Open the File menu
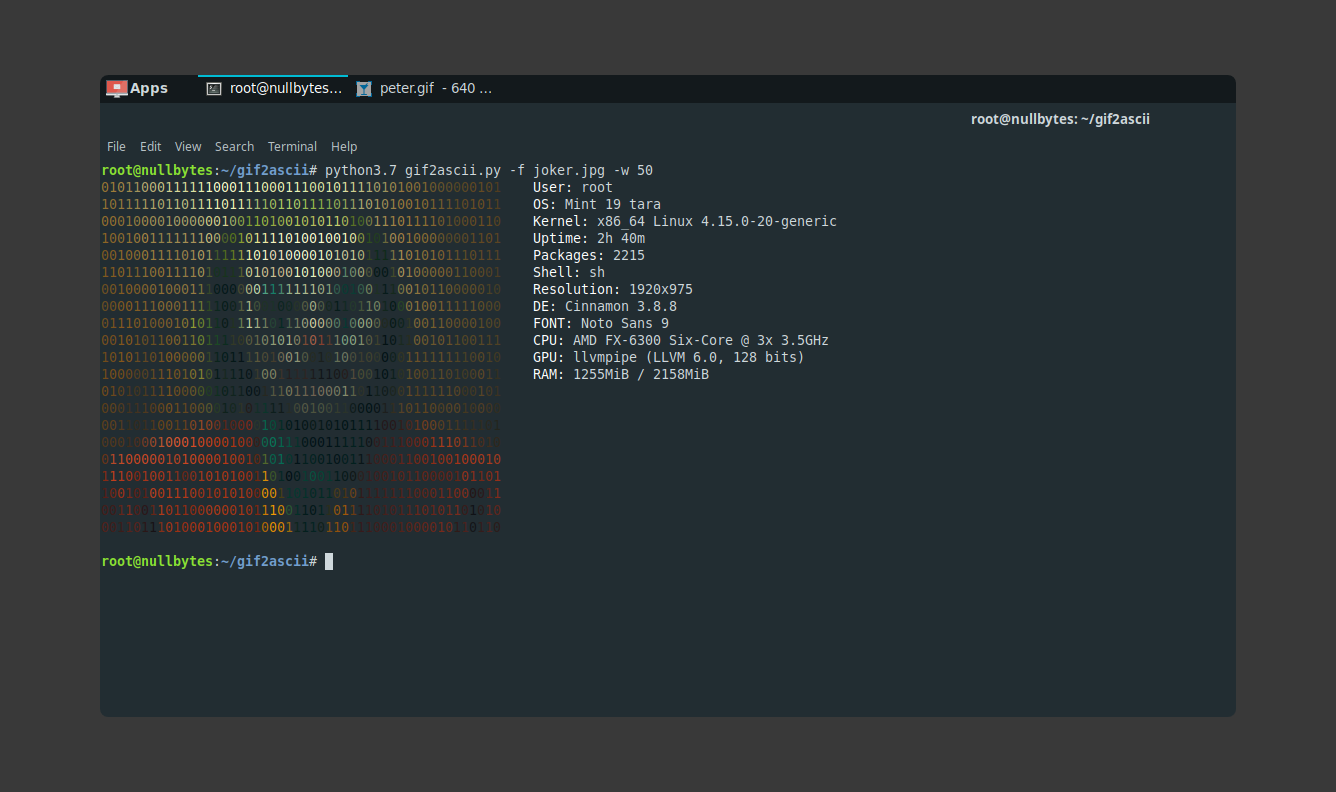The width and height of the screenshot is (1336, 792). coord(116,146)
